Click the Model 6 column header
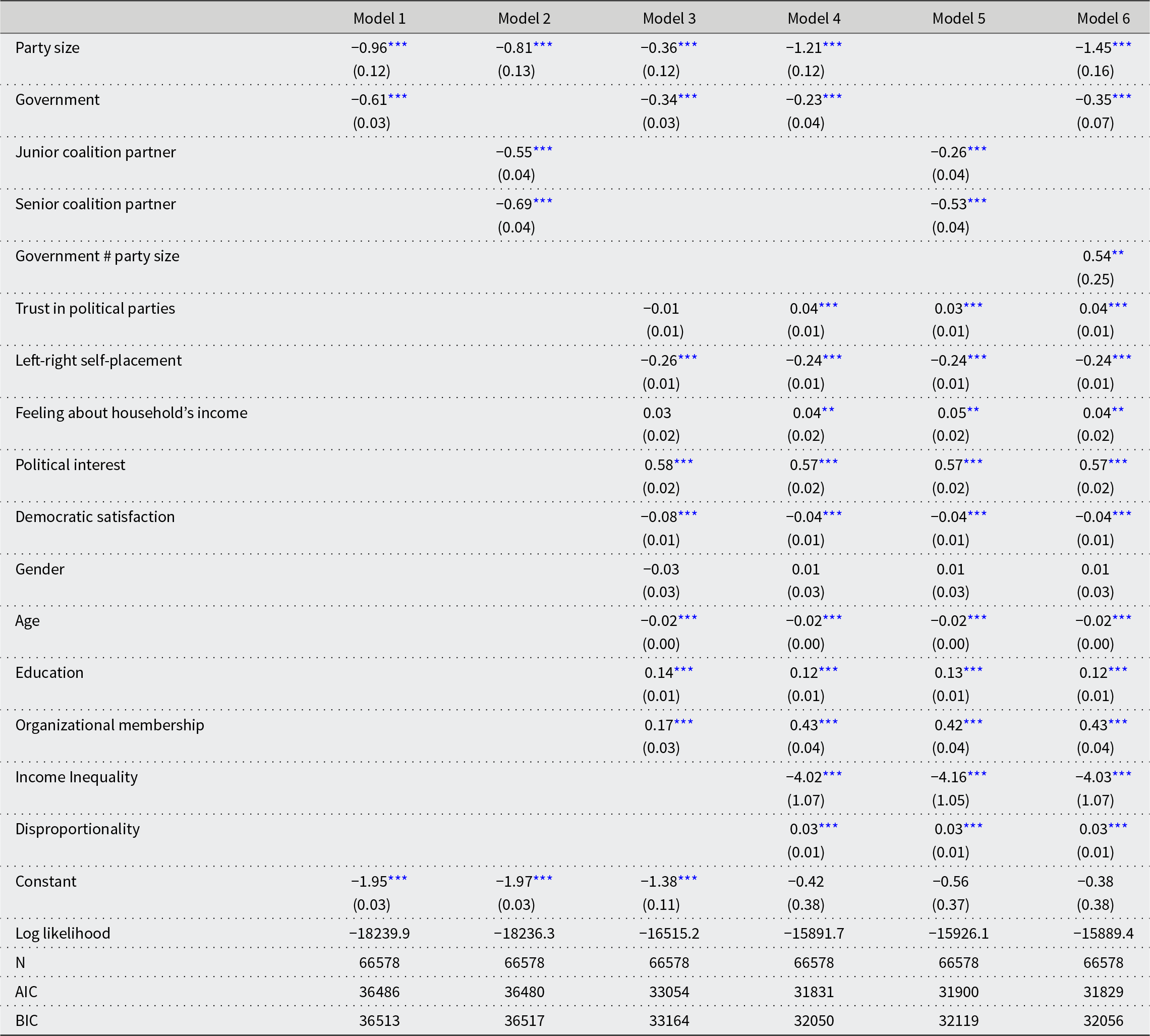 1103,18
